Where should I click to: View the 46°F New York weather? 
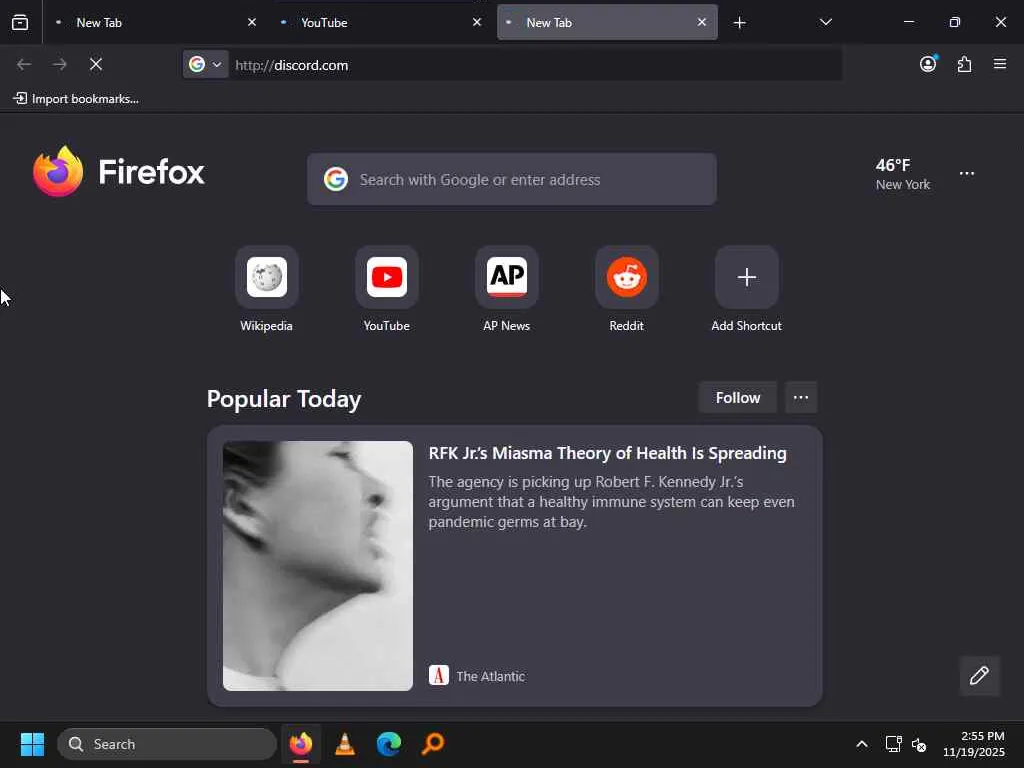tap(903, 174)
